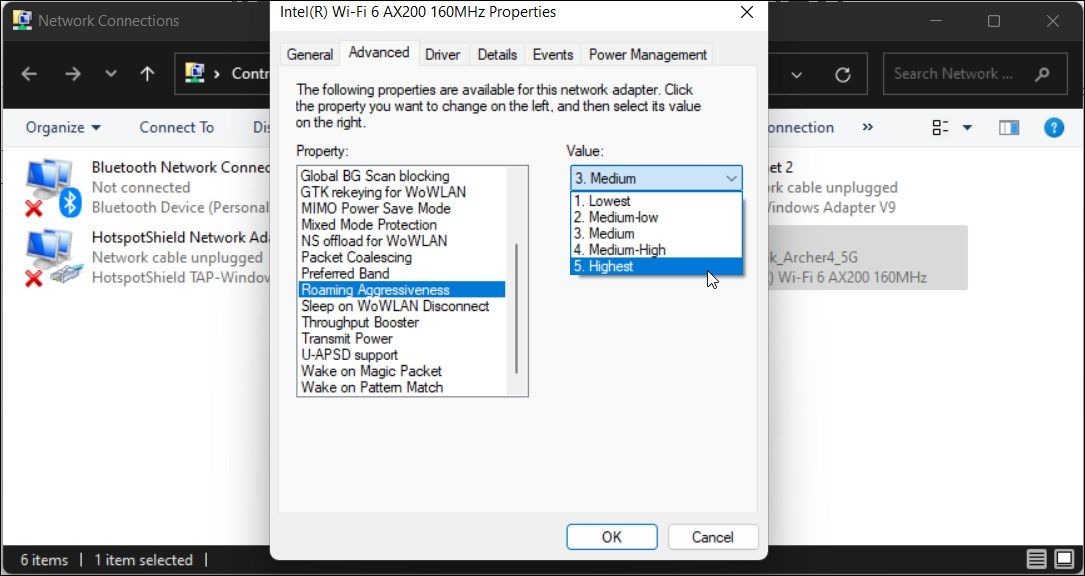Choose 3. Medium in the open list
The width and height of the screenshot is (1085, 576).
656,234
